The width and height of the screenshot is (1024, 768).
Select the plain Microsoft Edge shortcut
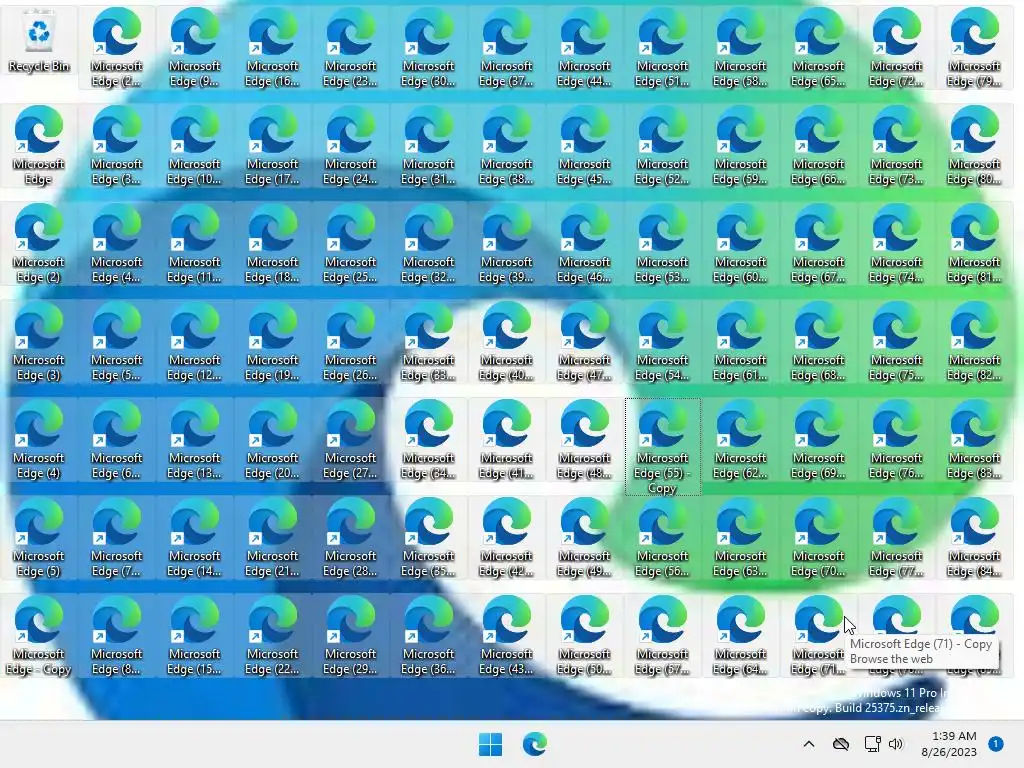coord(39,146)
